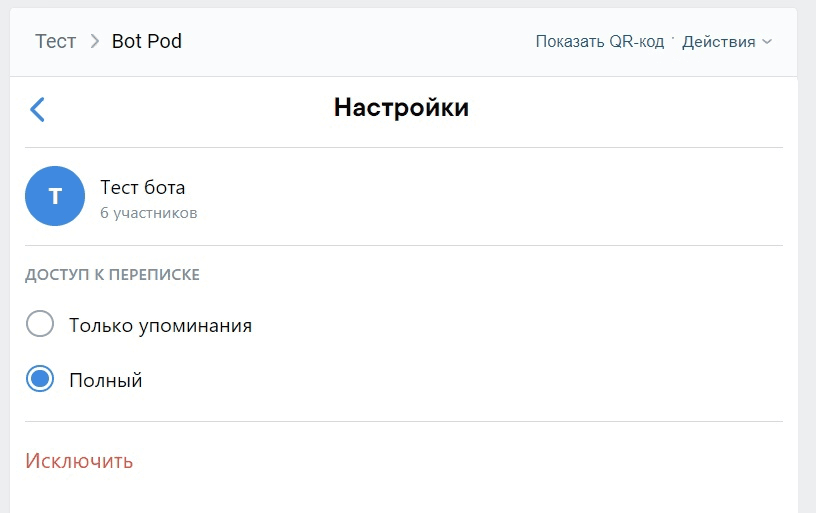
Task: Open Bot Pod breadcrumb item
Action: click(x=147, y=42)
